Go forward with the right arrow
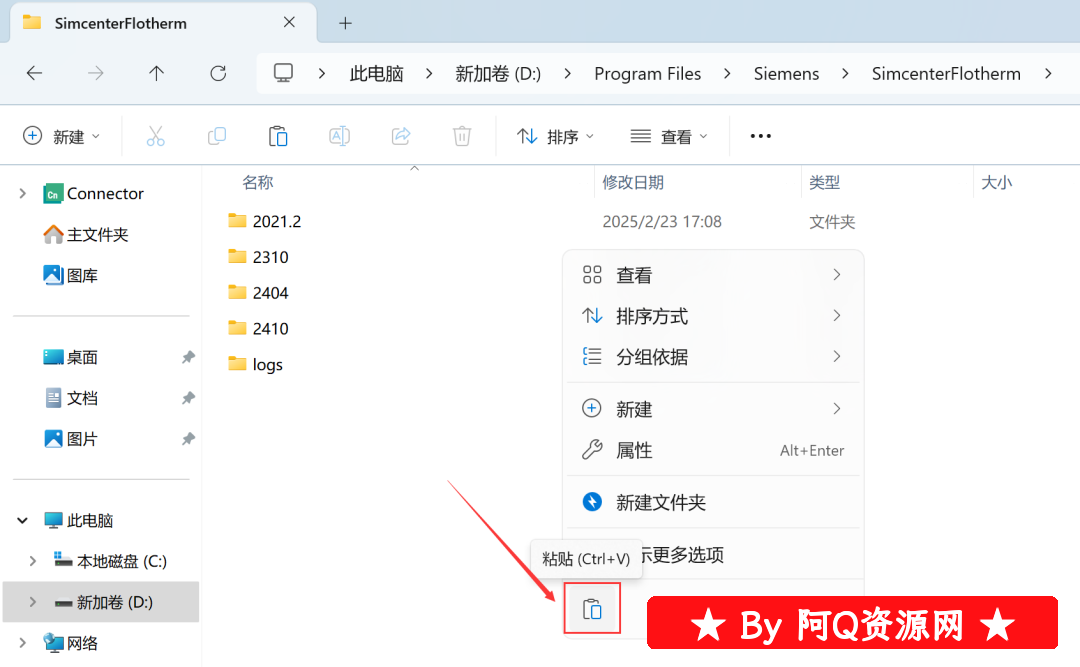This screenshot has width=1080, height=667. pos(96,73)
